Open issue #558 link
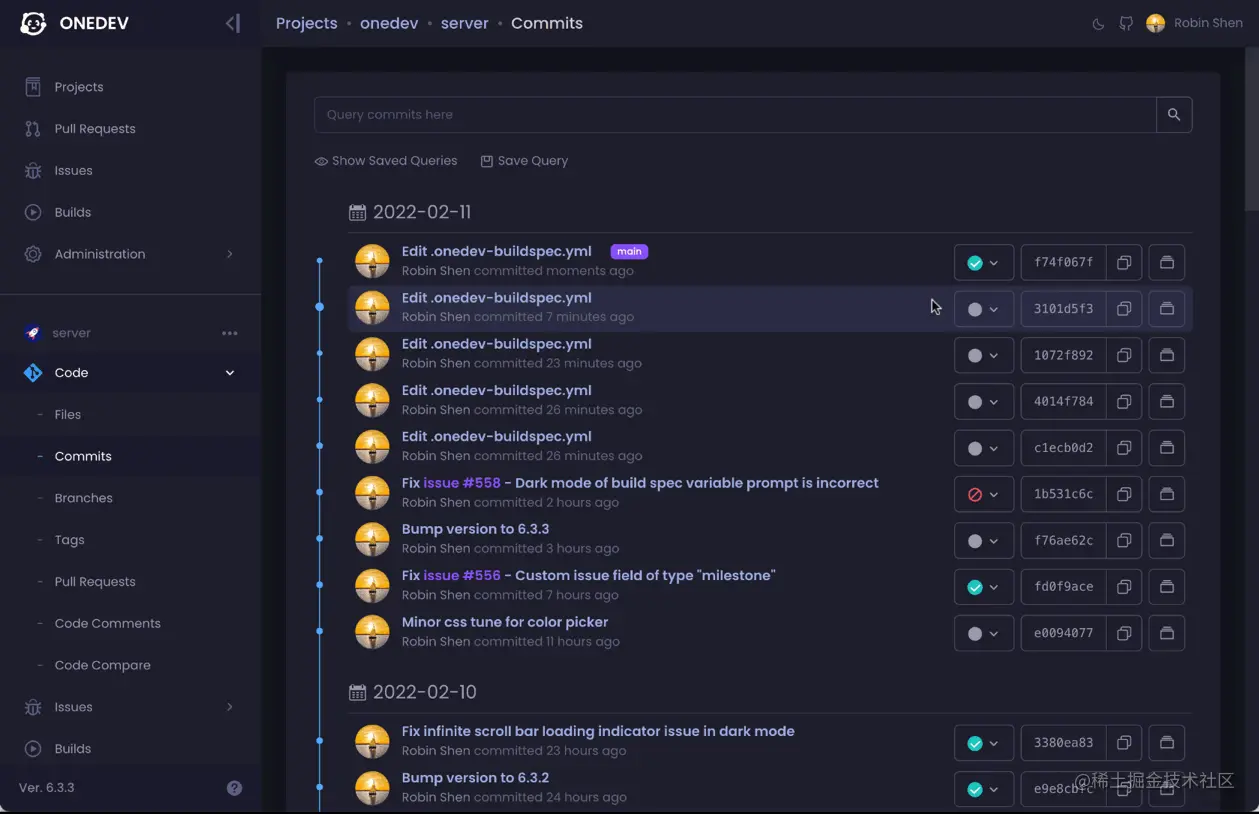Screen dimensions: 1259x814 coord(462,483)
